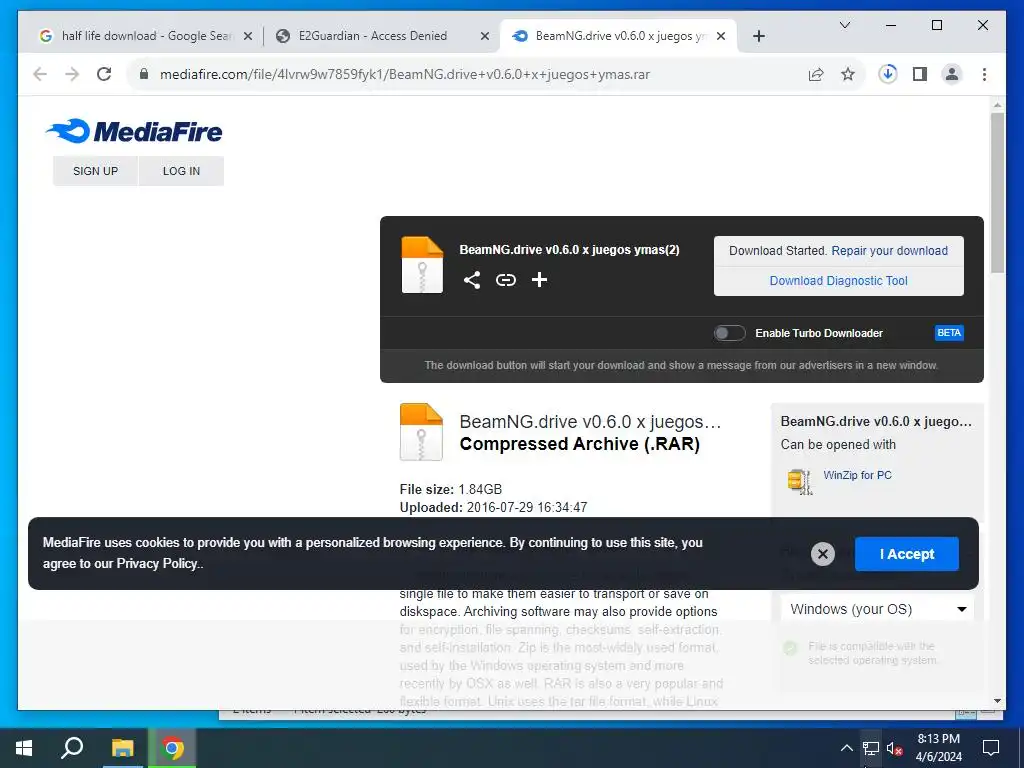Open the Windows (your OS) dropdown
Viewport: 1024px width, 768px height.
click(x=877, y=609)
